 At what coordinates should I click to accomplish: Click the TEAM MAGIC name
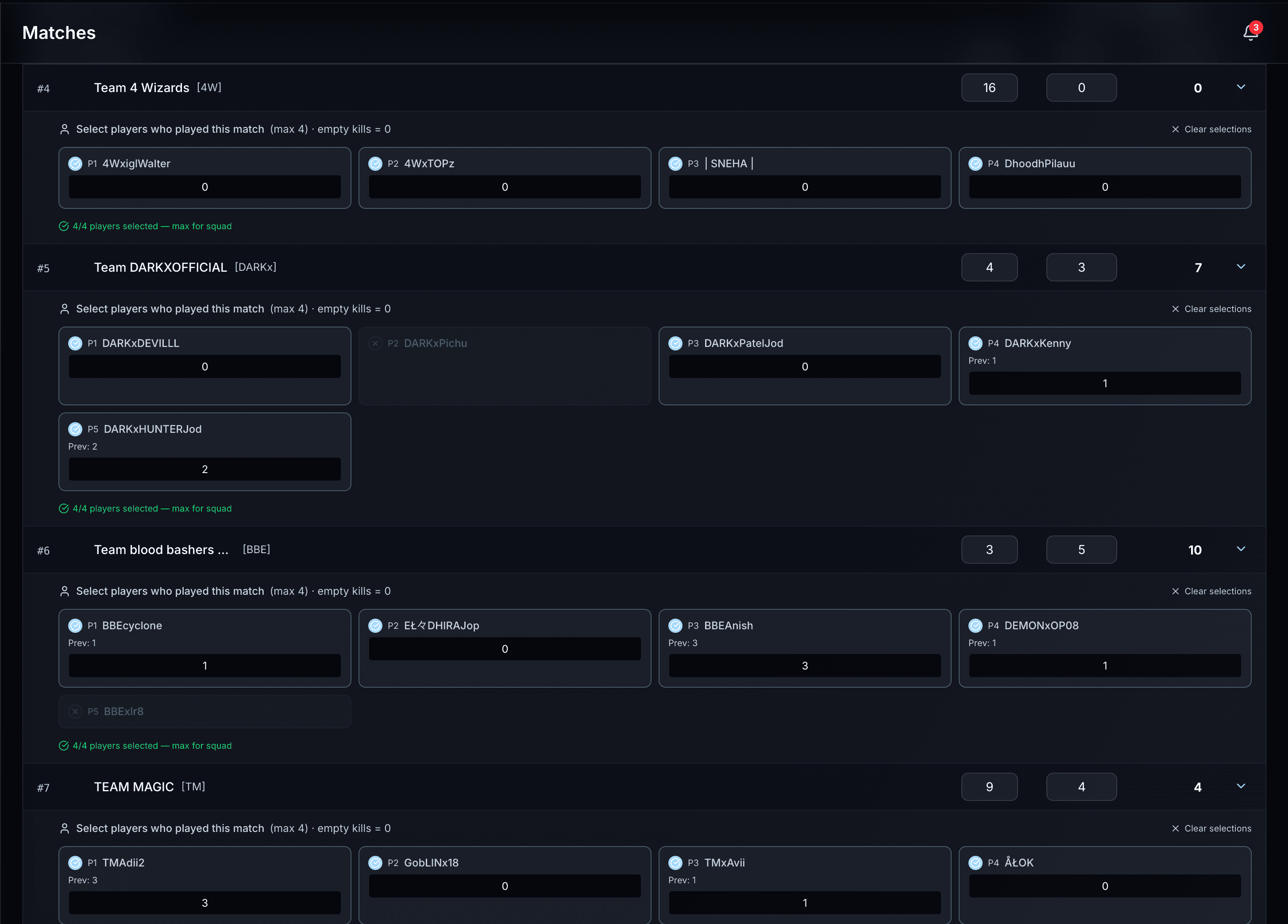click(134, 786)
